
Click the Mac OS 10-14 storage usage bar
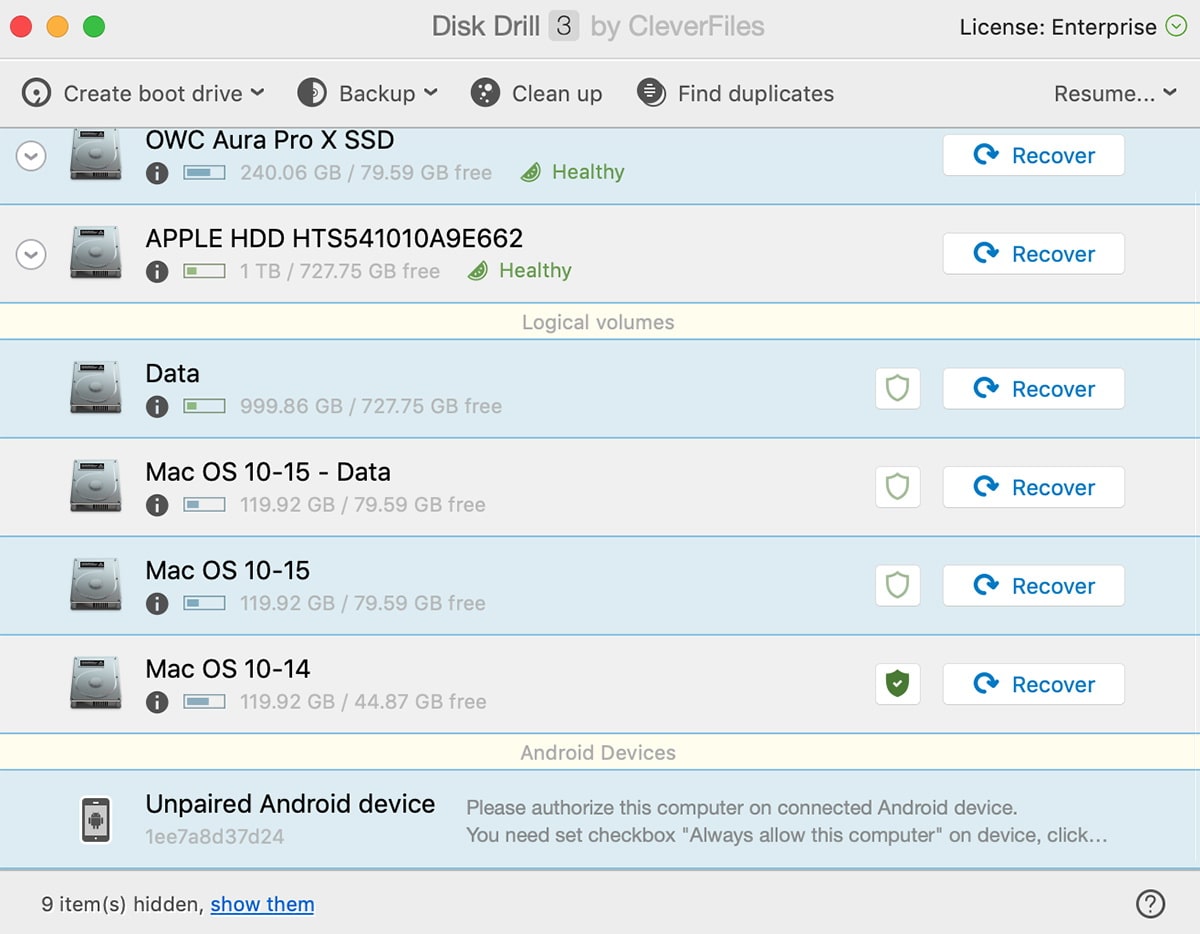tap(204, 702)
